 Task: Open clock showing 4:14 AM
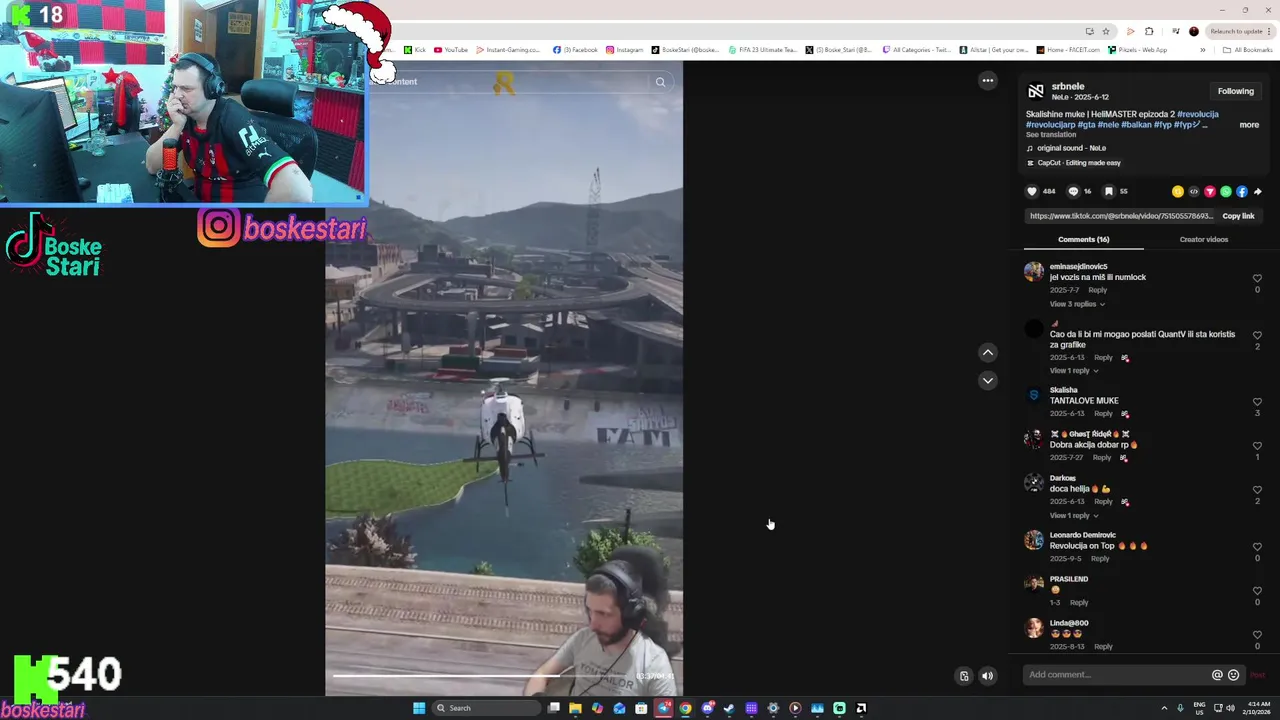pyautogui.click(x=1255, y=708)
